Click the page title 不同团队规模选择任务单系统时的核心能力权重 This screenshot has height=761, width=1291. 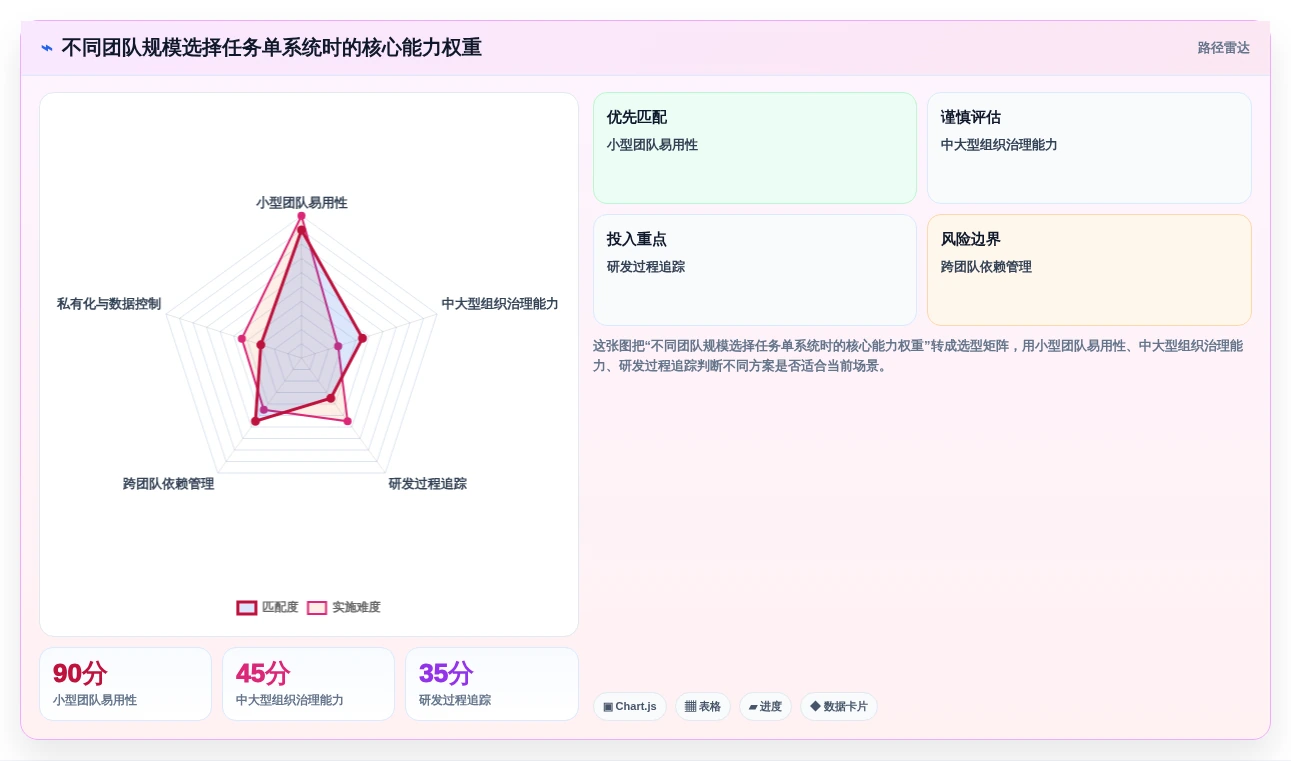[271, 48]
